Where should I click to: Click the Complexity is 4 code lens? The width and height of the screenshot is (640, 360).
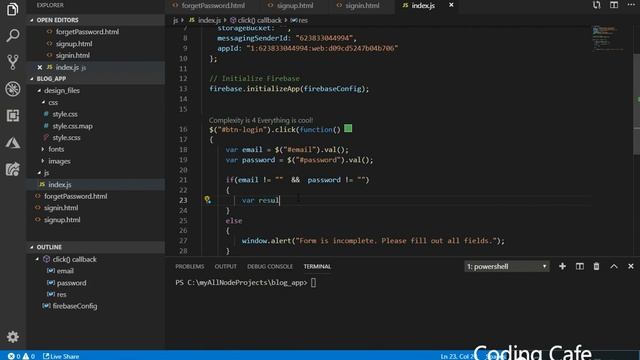(x=261, y=120)
